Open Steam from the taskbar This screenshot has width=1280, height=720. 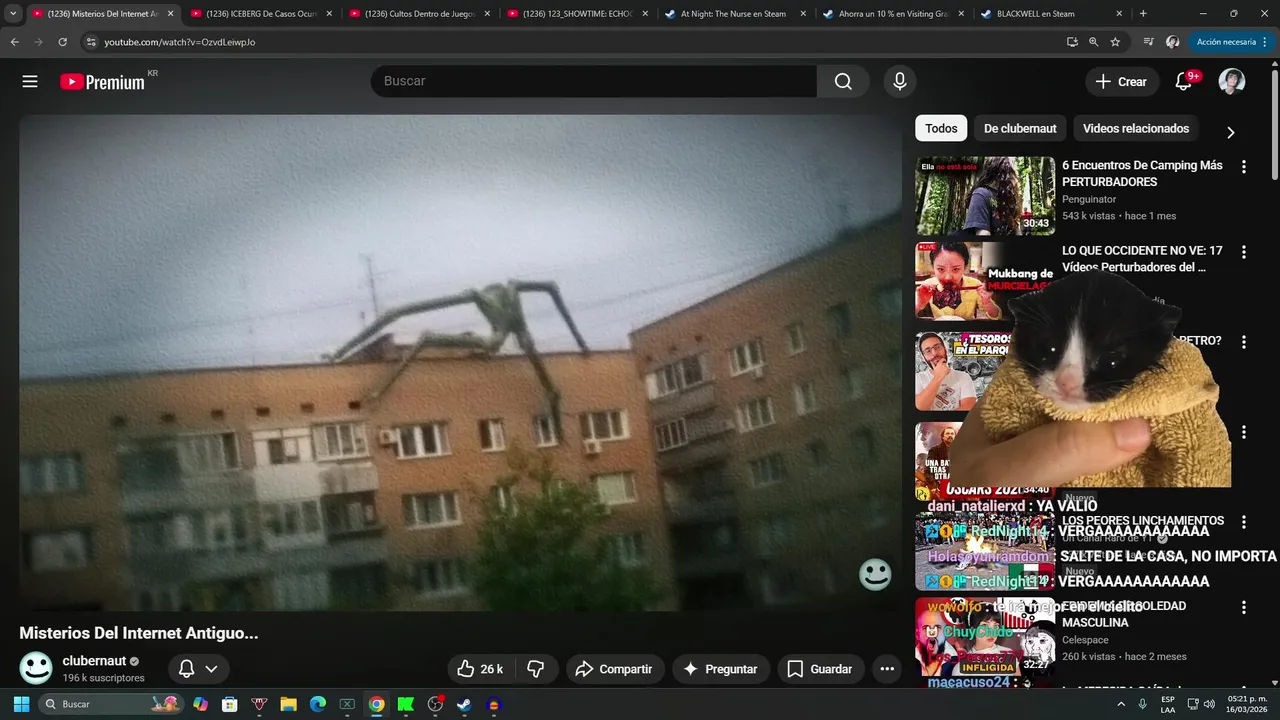point(464,704)
